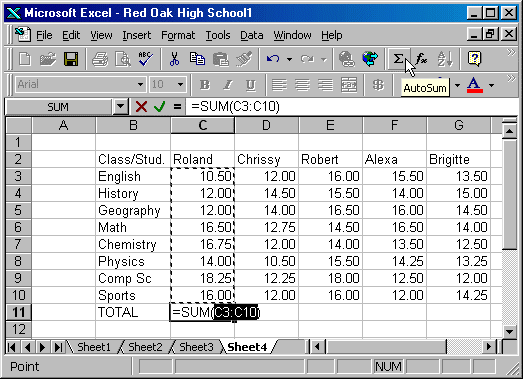523x379 pixels.
Task: Open Print Preview icon
Action: pos(123,59)
